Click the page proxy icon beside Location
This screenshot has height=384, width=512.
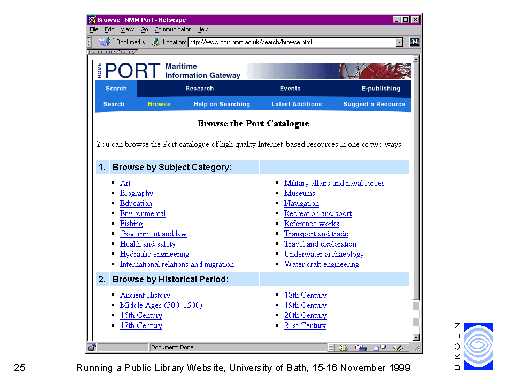pyautogui.click(x=155, y=42)
